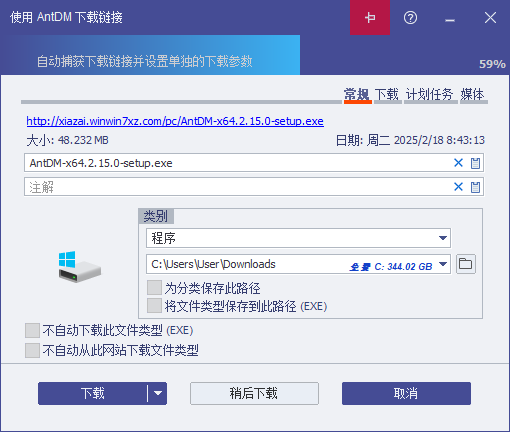510x432 pixels.
Task: Paste clipboard into 注解 comment field
Action: pyautogui.click(x=475, y=187)
